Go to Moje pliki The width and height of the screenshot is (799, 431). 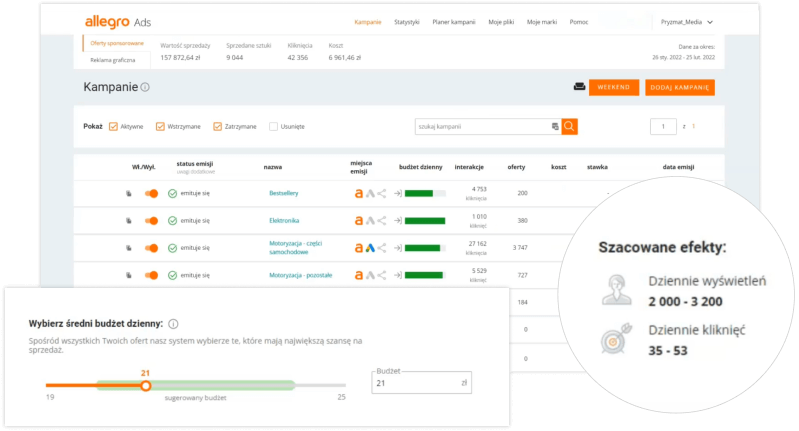point(501,22)
